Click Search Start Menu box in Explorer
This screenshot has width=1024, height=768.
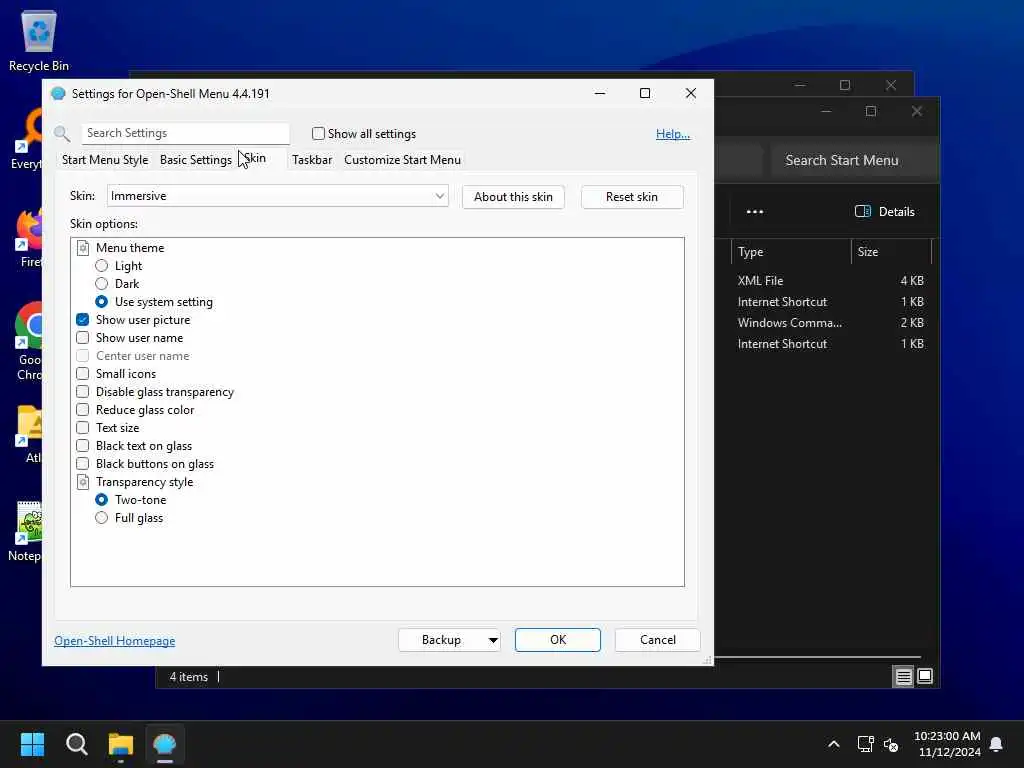(x=854, y=160)
